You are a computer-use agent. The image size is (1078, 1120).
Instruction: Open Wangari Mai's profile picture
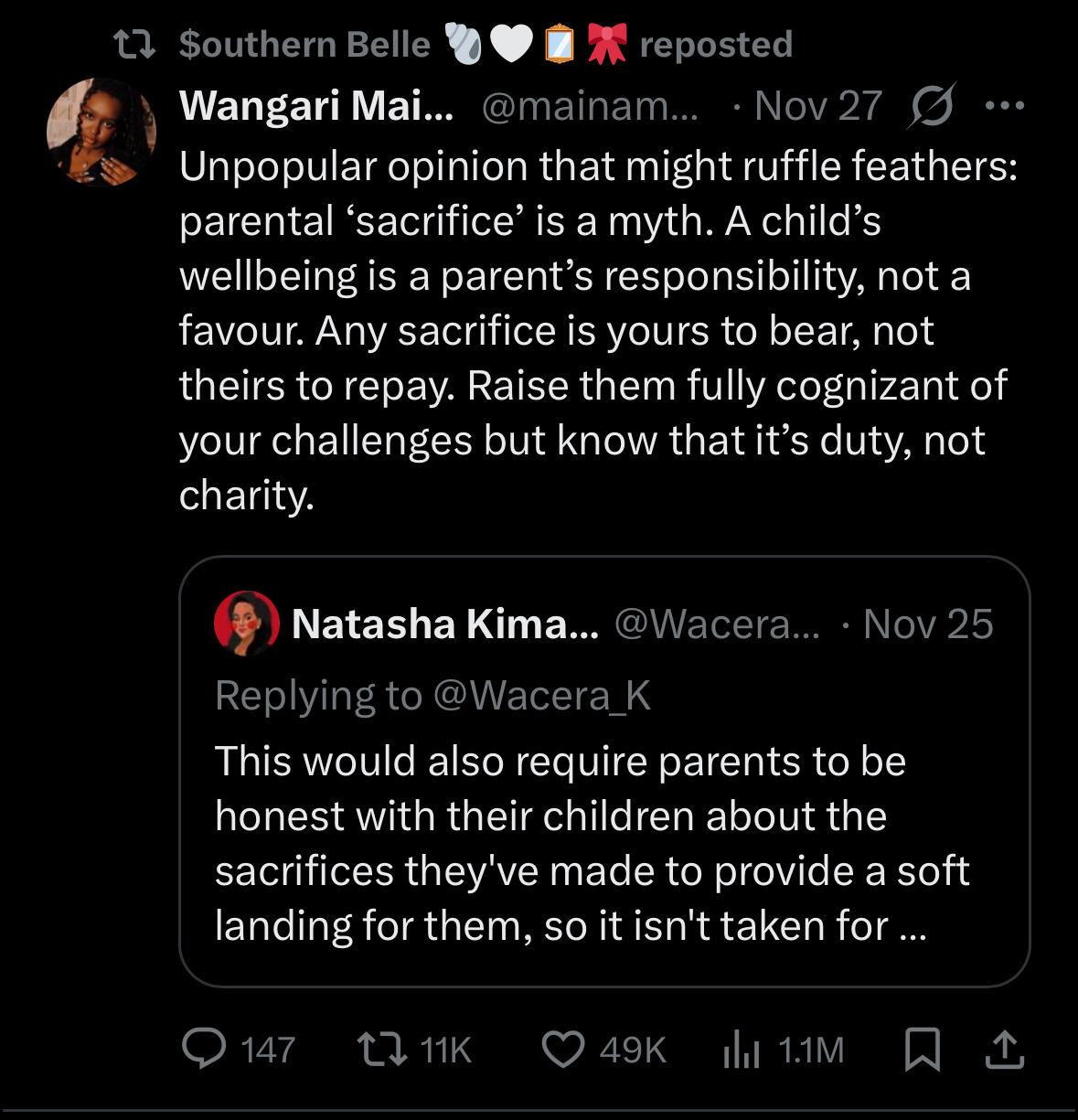[x=101, y=133]
